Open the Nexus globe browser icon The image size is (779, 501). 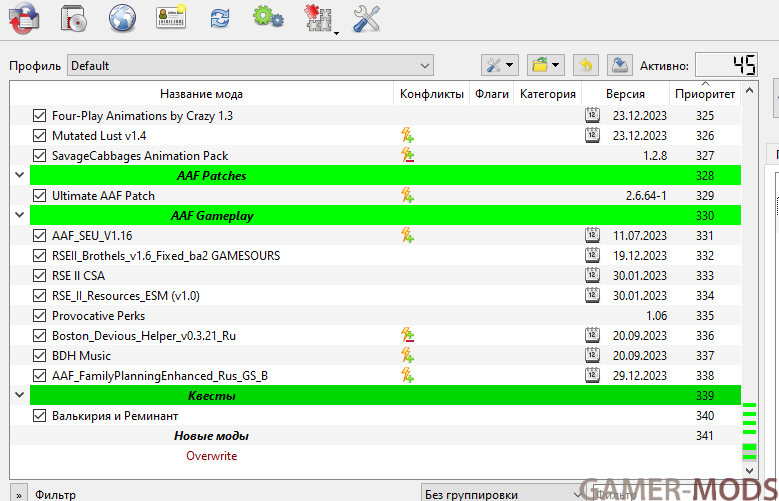(122, 19)
